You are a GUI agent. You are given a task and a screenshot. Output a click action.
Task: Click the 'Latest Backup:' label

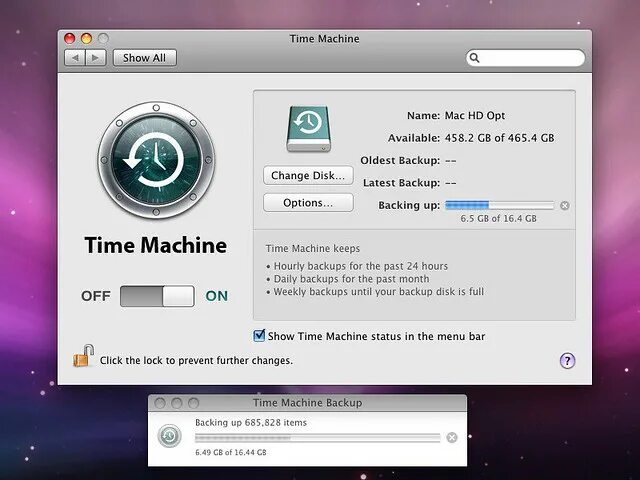(x=402, y=183)
